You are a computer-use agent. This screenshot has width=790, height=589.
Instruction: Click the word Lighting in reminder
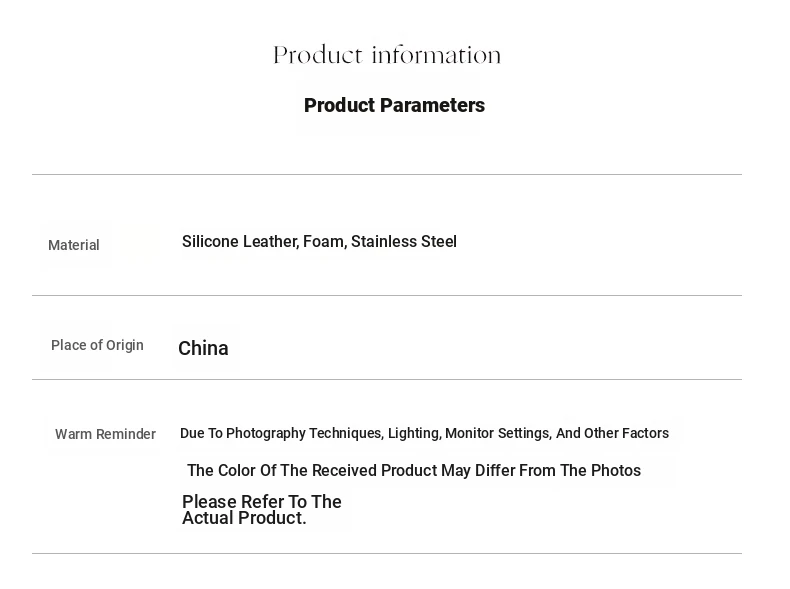[414, 433]
